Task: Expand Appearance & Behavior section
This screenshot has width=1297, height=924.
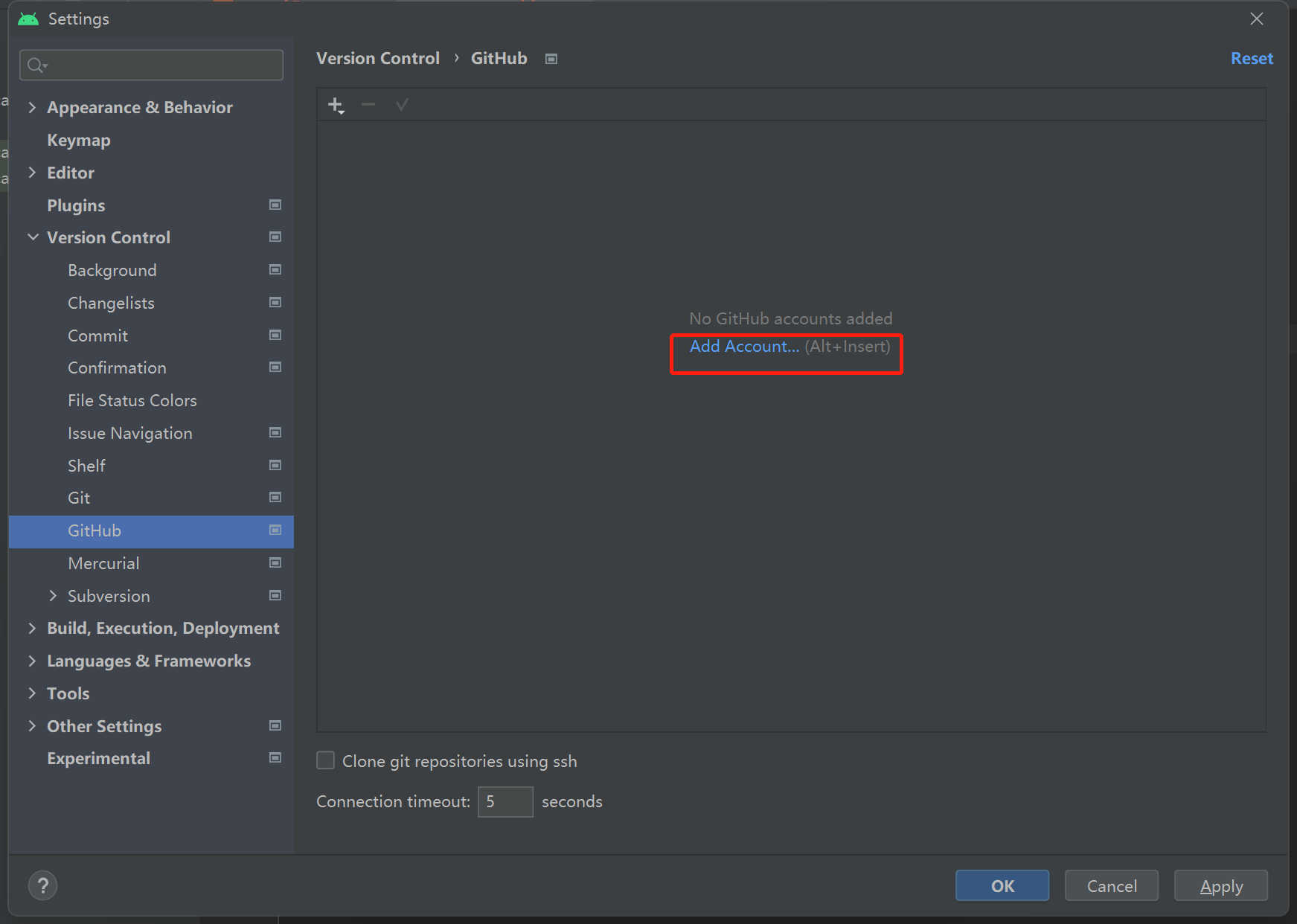Action: coord(32,107)
